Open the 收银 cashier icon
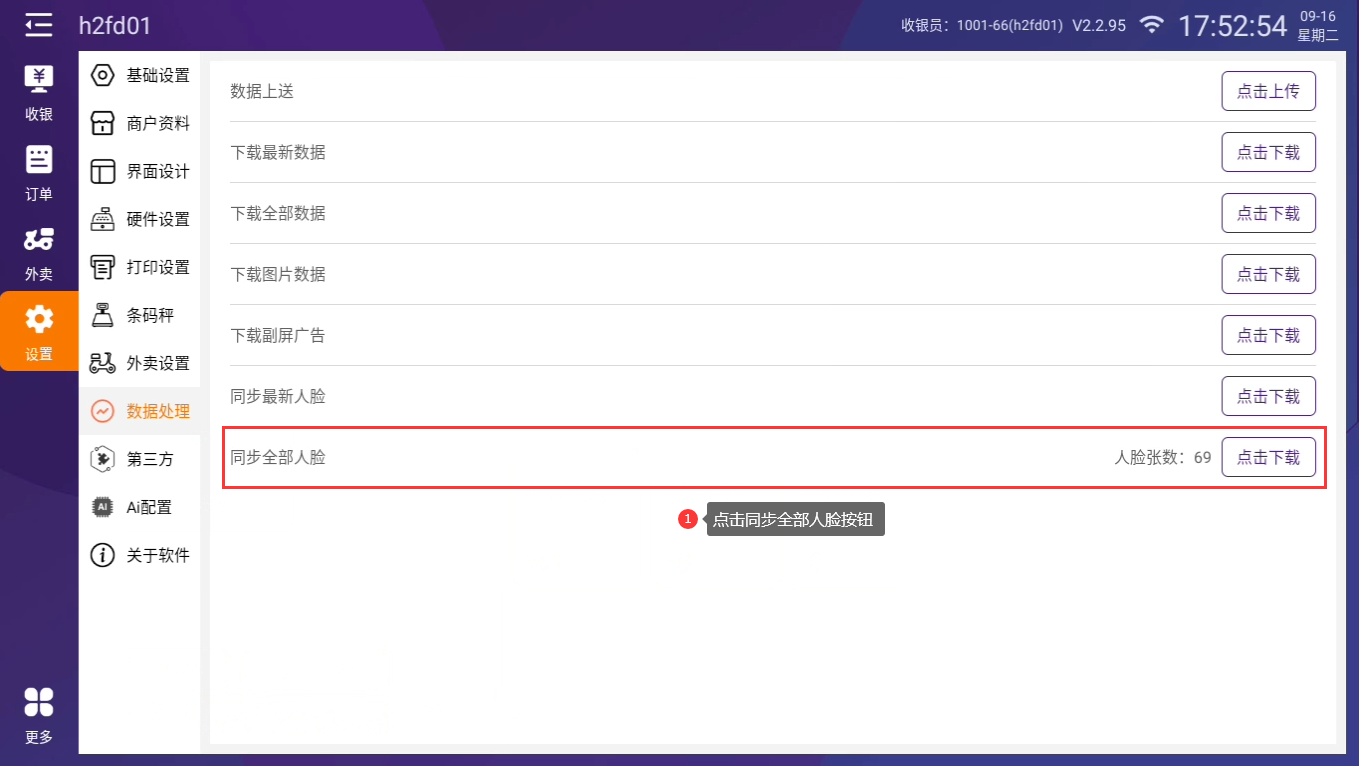Screen dimensions: 1359x766 [x=39, y=80]
